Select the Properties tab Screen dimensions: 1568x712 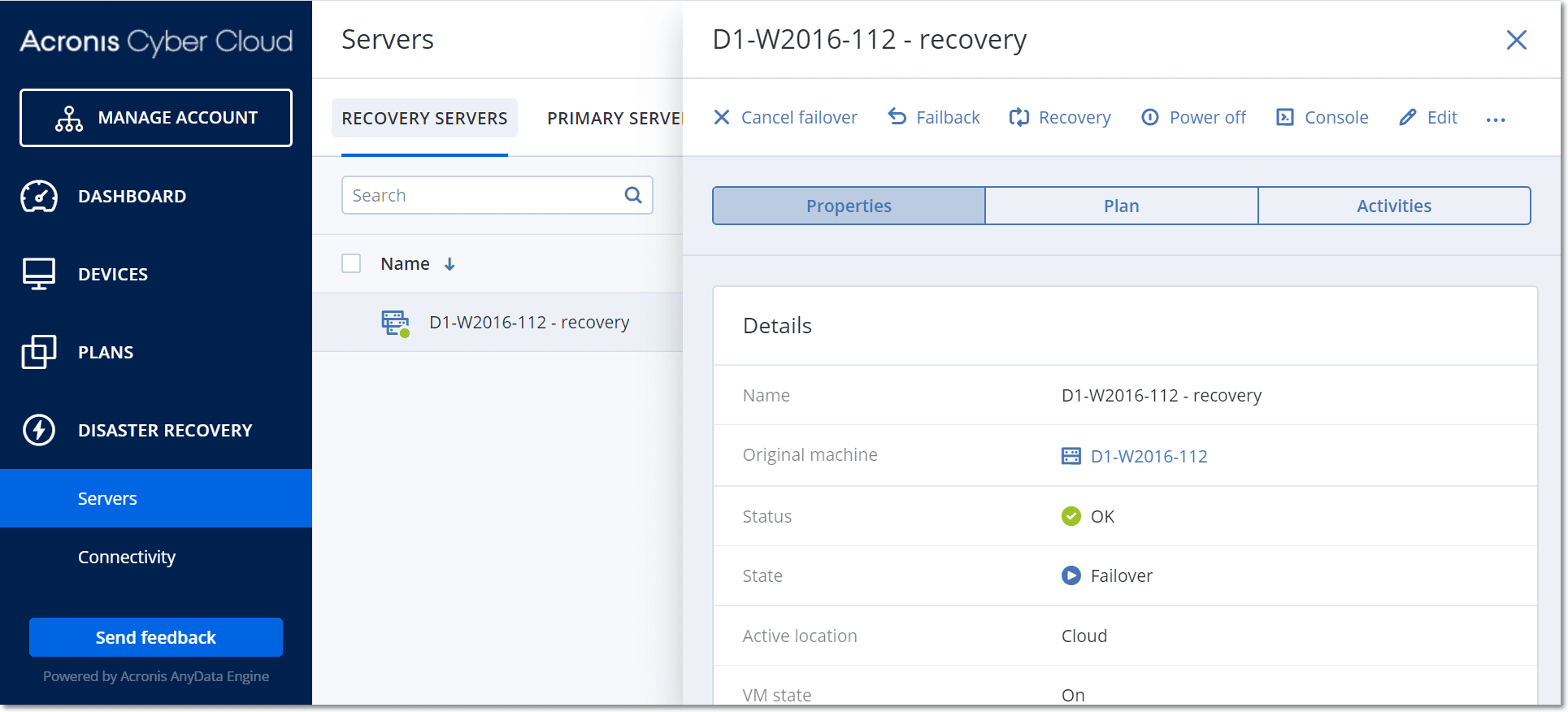[849, 206]
